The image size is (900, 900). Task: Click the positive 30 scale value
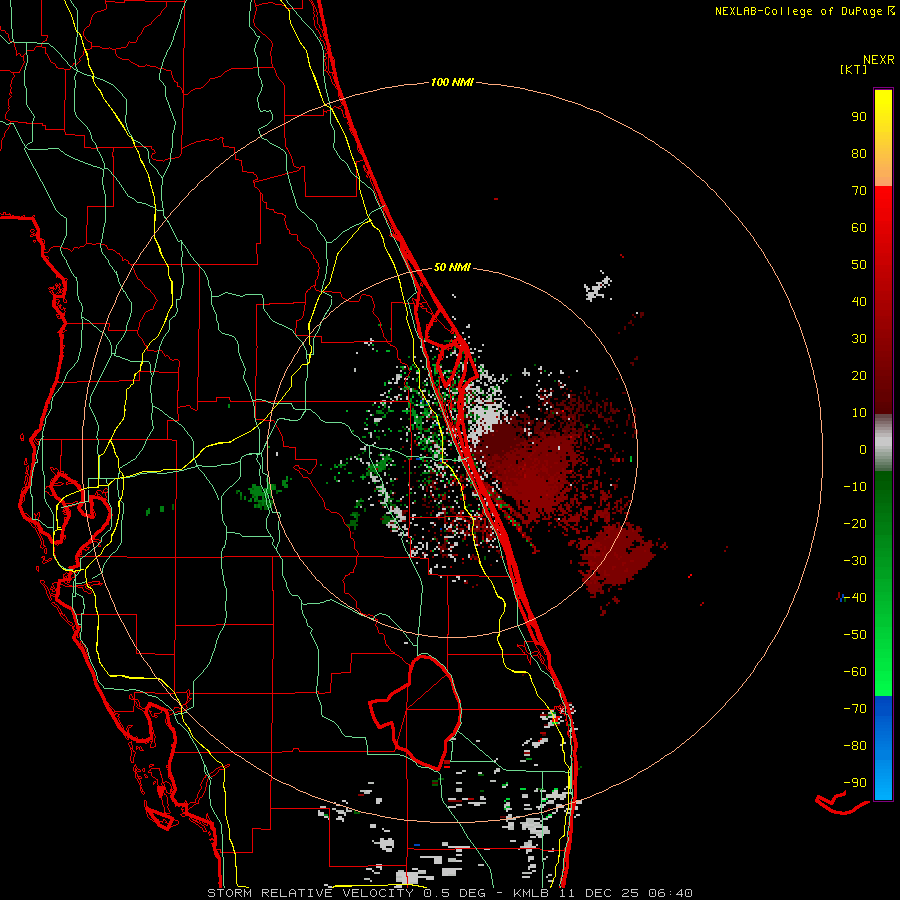(859, 339)
